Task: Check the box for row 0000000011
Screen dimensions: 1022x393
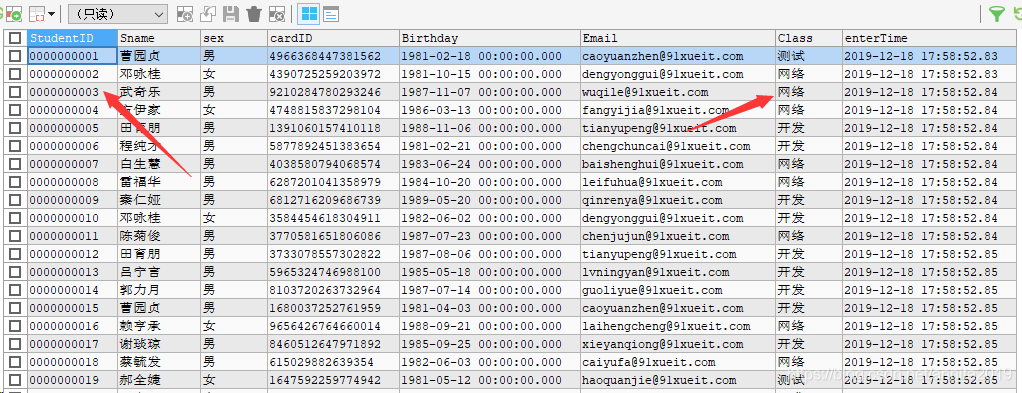Action: point(15,236)
